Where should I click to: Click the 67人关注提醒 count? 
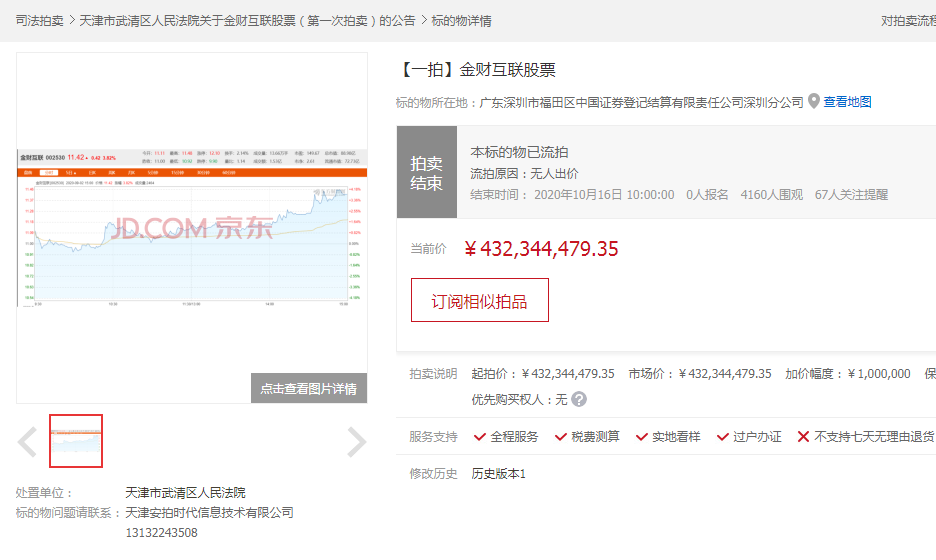[851, 195]
